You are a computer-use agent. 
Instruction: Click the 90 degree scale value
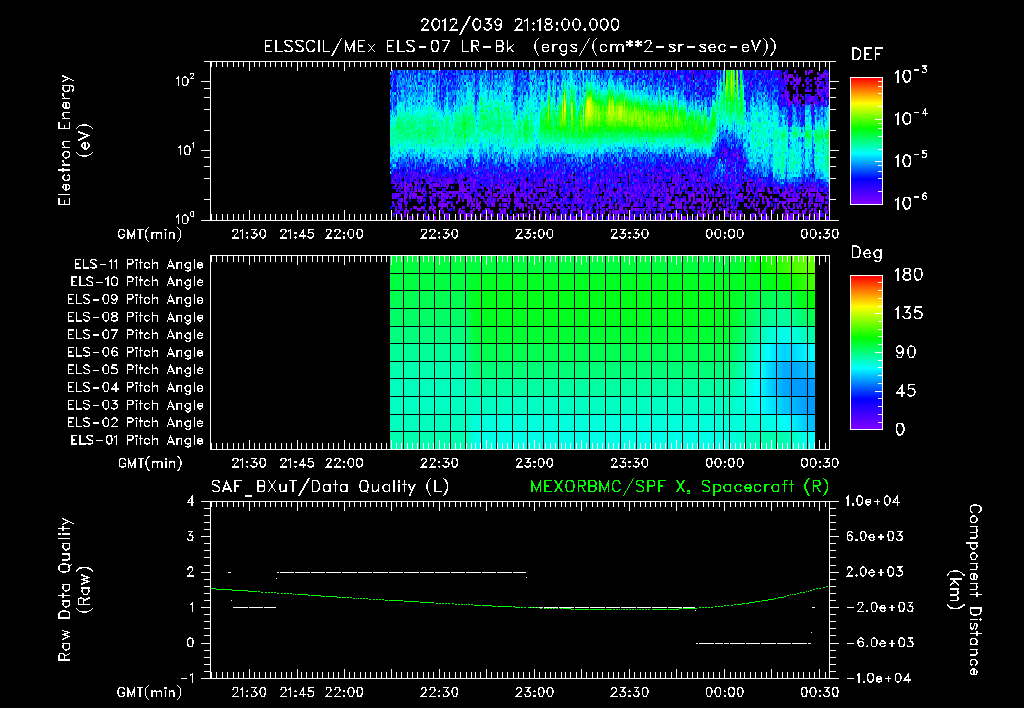[x=906, y=352]
